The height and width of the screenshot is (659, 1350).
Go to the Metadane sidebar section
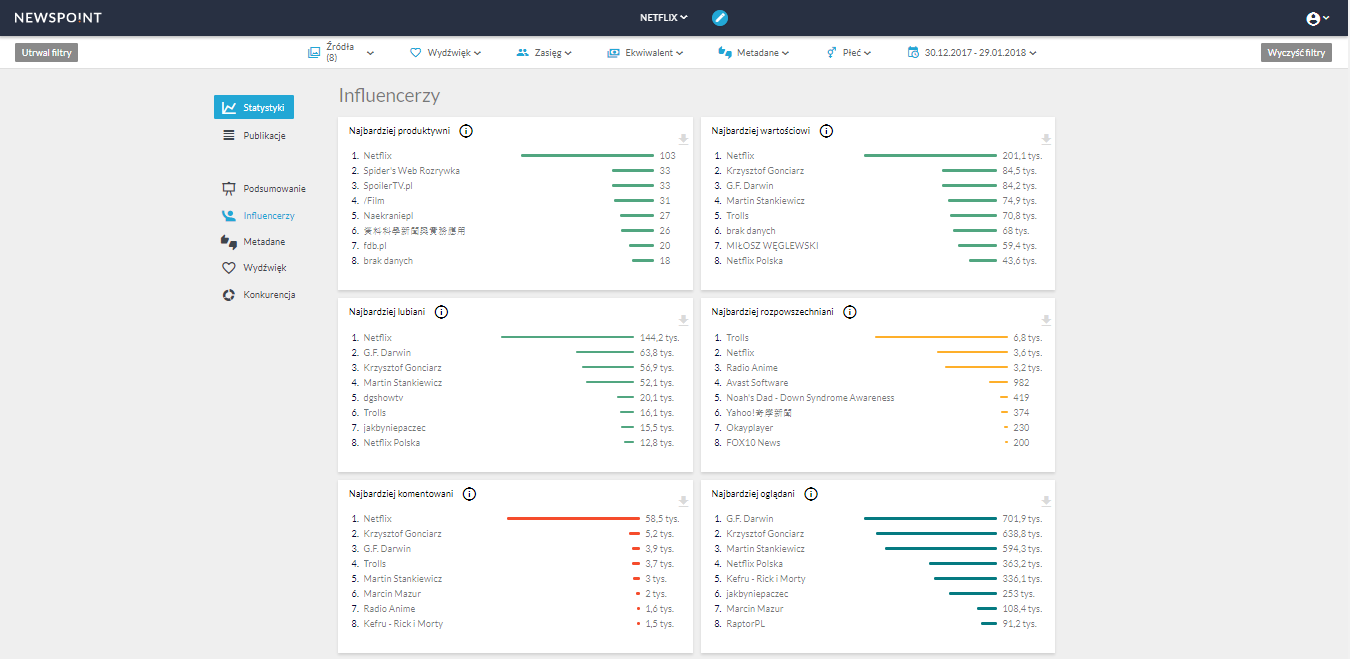click(x=253, y=242)
